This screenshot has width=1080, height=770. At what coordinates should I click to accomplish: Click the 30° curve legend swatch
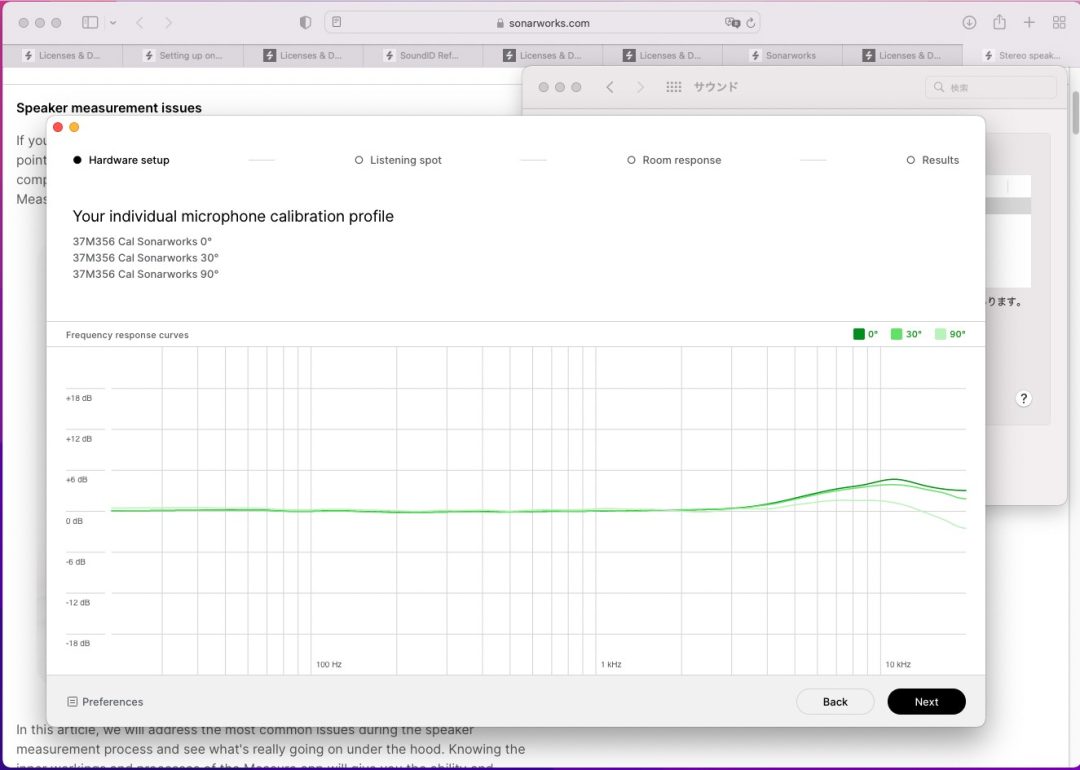click(x=896, y=334)
